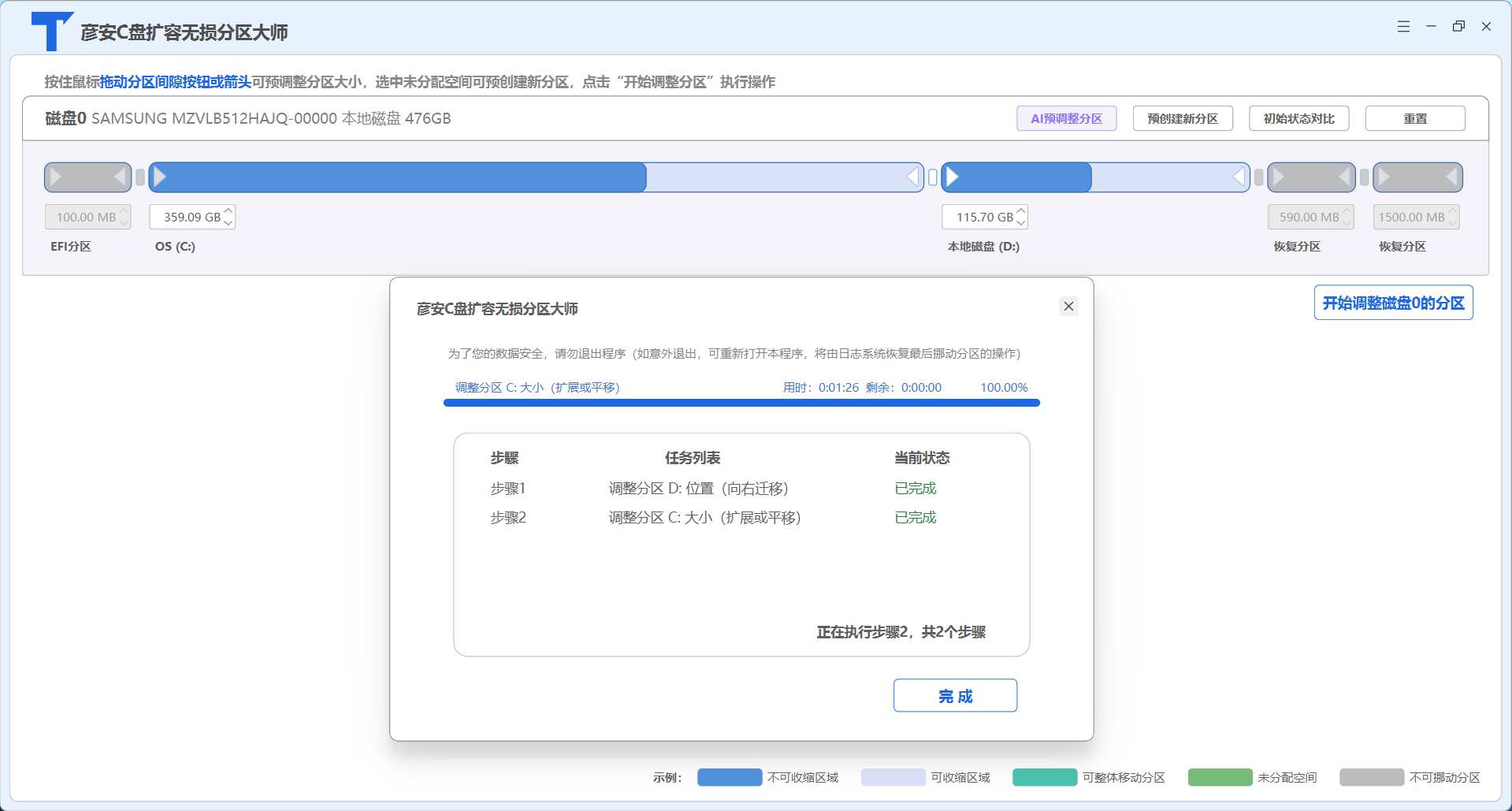
Task: Click the 完成 button in the dialog
Action: (955, 695)
